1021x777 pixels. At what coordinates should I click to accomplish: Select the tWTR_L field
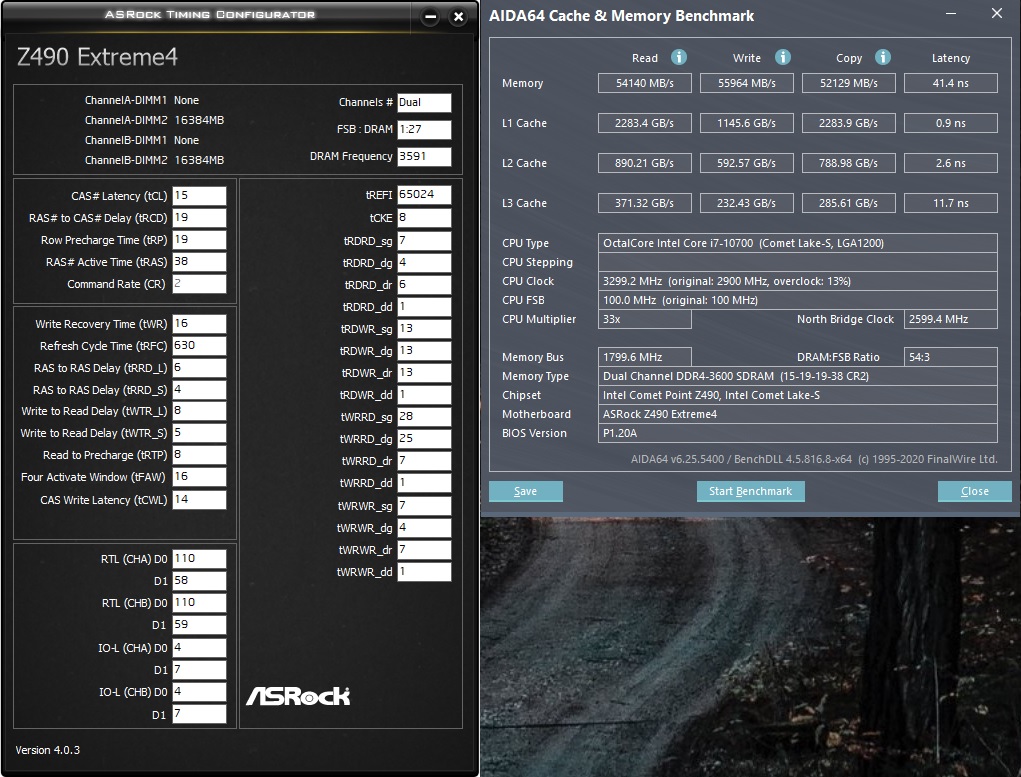click(199, 411)
